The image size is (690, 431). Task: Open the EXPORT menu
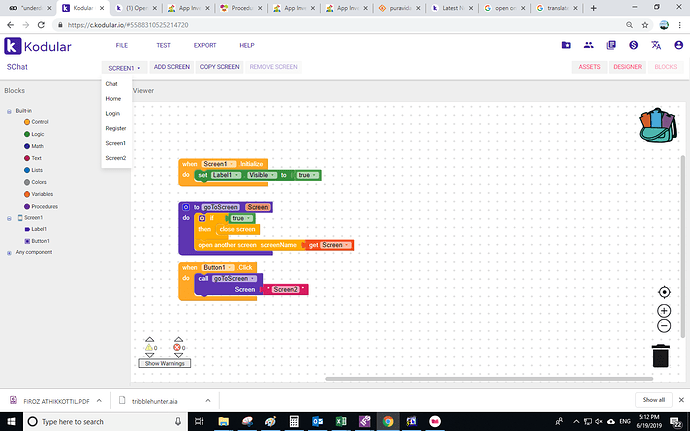pos(204,45)
